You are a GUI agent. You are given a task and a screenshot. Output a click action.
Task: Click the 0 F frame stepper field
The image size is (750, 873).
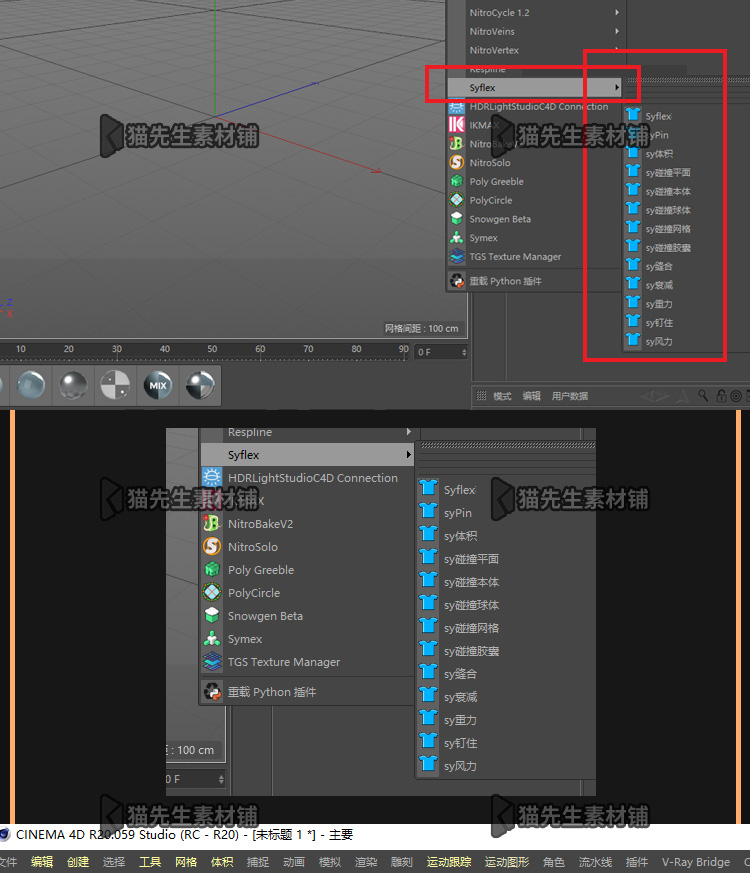[x=442, y=352]
